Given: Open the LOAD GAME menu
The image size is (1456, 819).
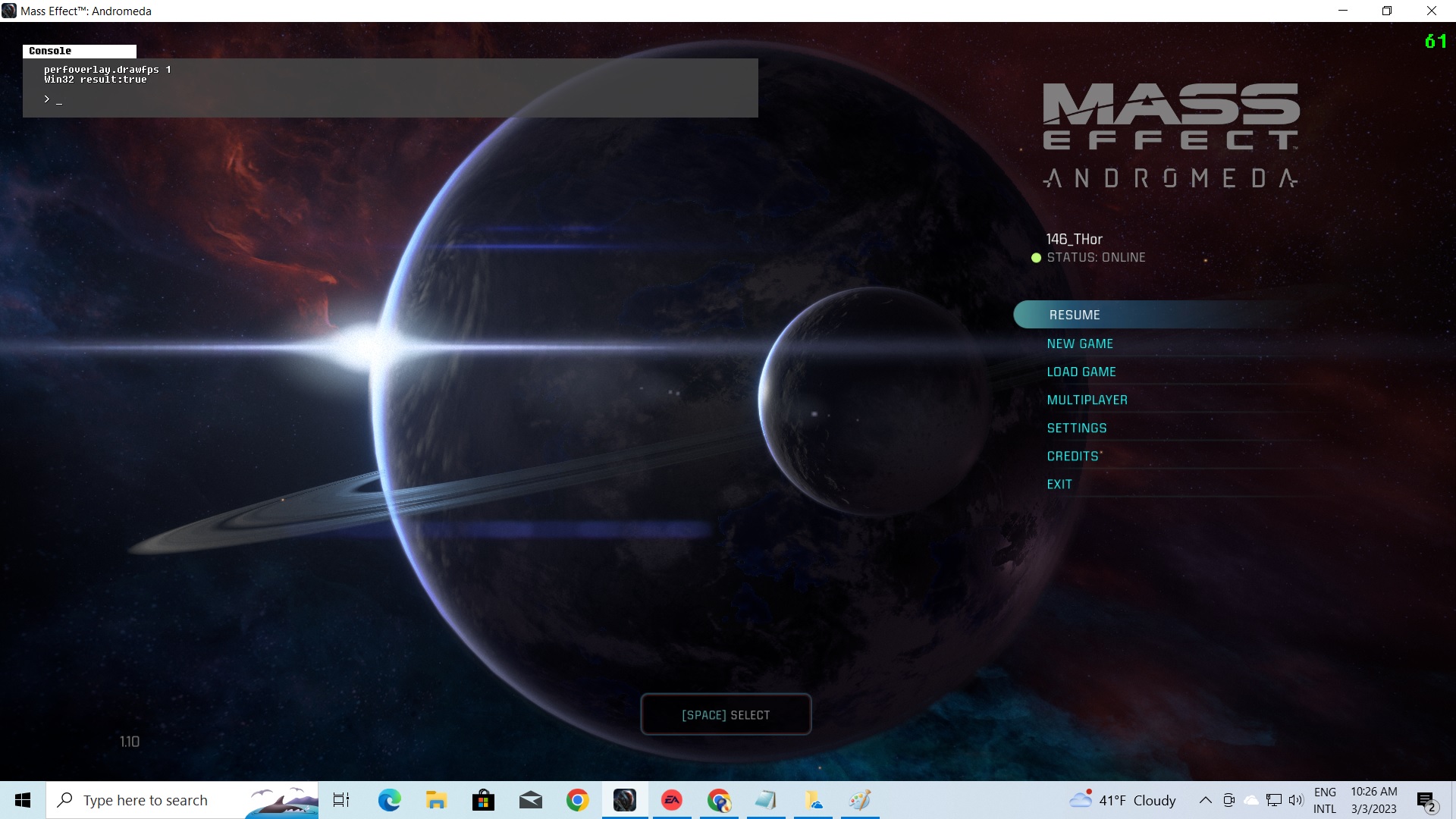Looking at the screenshot, I should [1081, 372].
